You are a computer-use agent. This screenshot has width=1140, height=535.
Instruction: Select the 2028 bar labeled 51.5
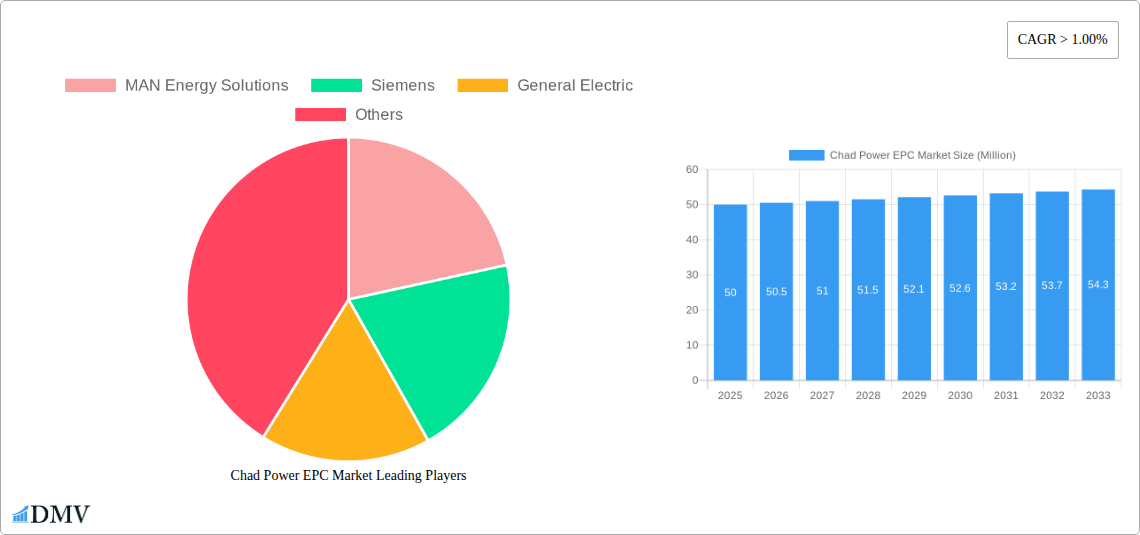click(x=868, y=290)
